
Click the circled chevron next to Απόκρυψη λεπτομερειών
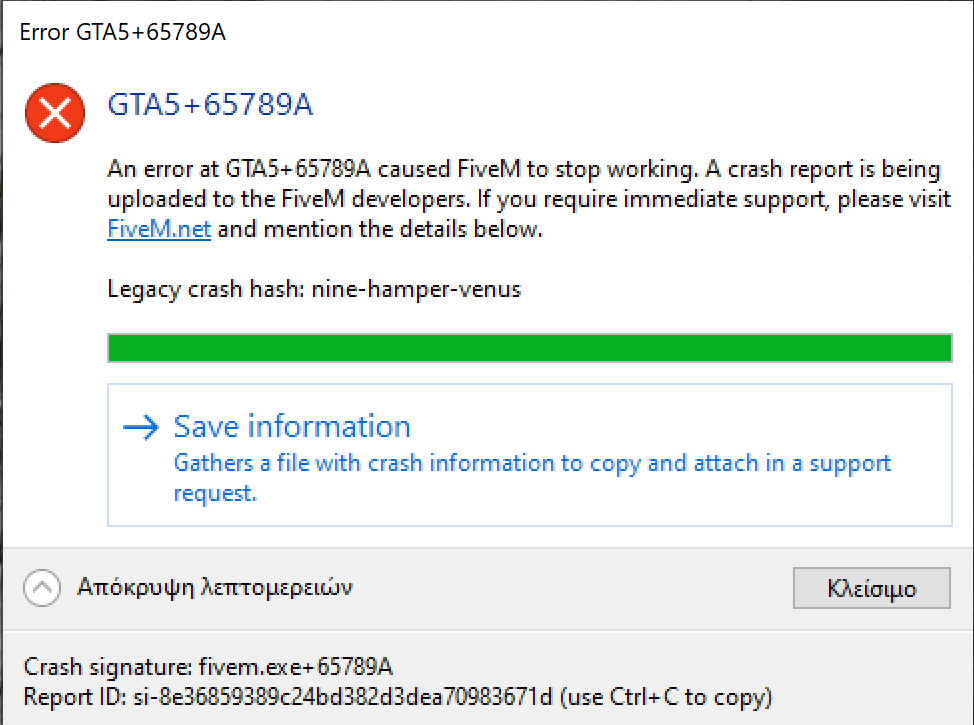(42, 588)
